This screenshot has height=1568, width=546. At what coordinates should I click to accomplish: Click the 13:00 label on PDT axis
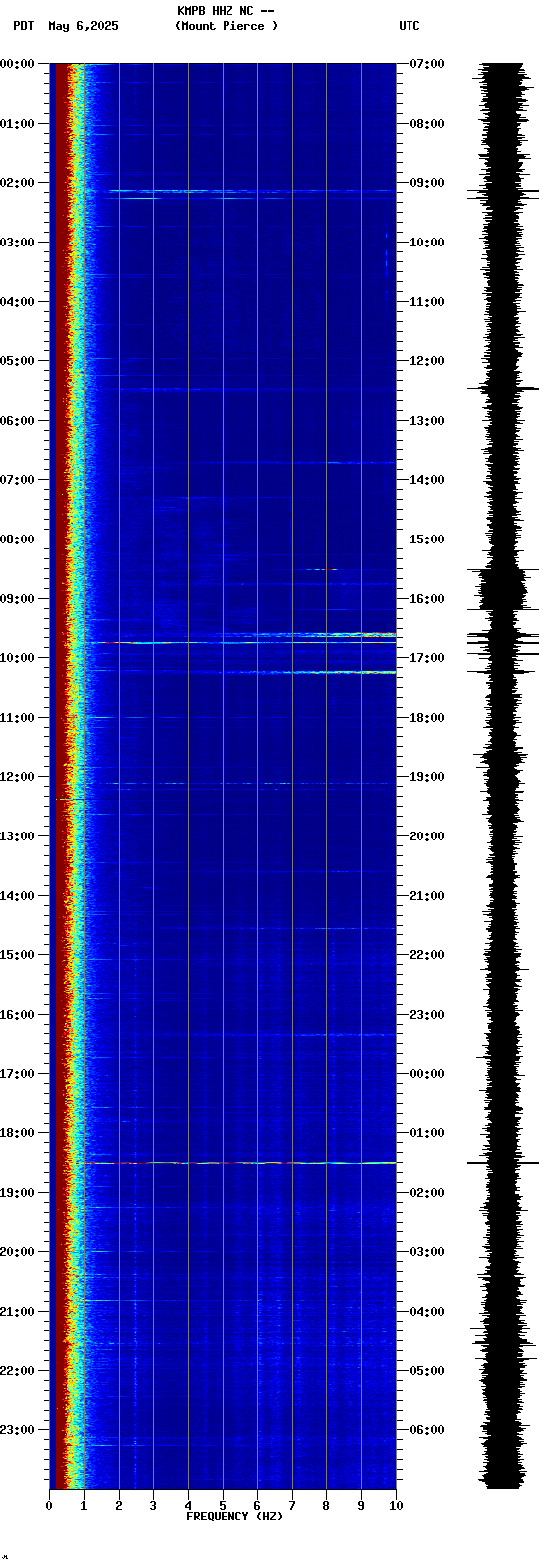[x=17, y=836]
